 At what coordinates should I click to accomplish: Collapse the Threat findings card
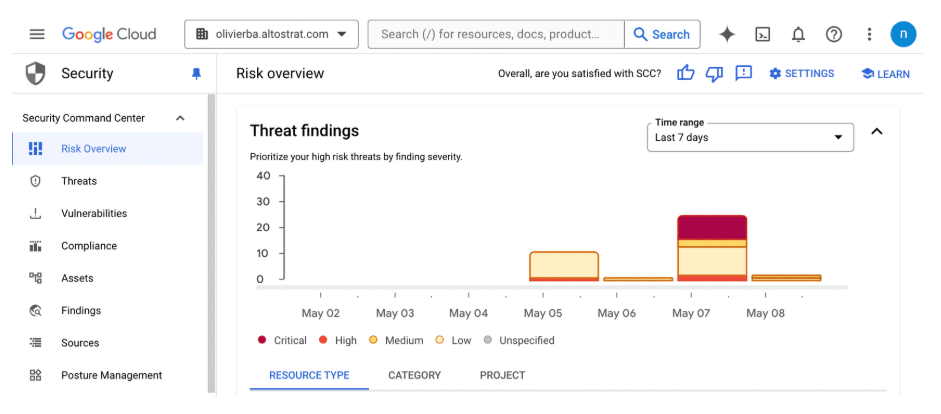click(x=877, y=131)
